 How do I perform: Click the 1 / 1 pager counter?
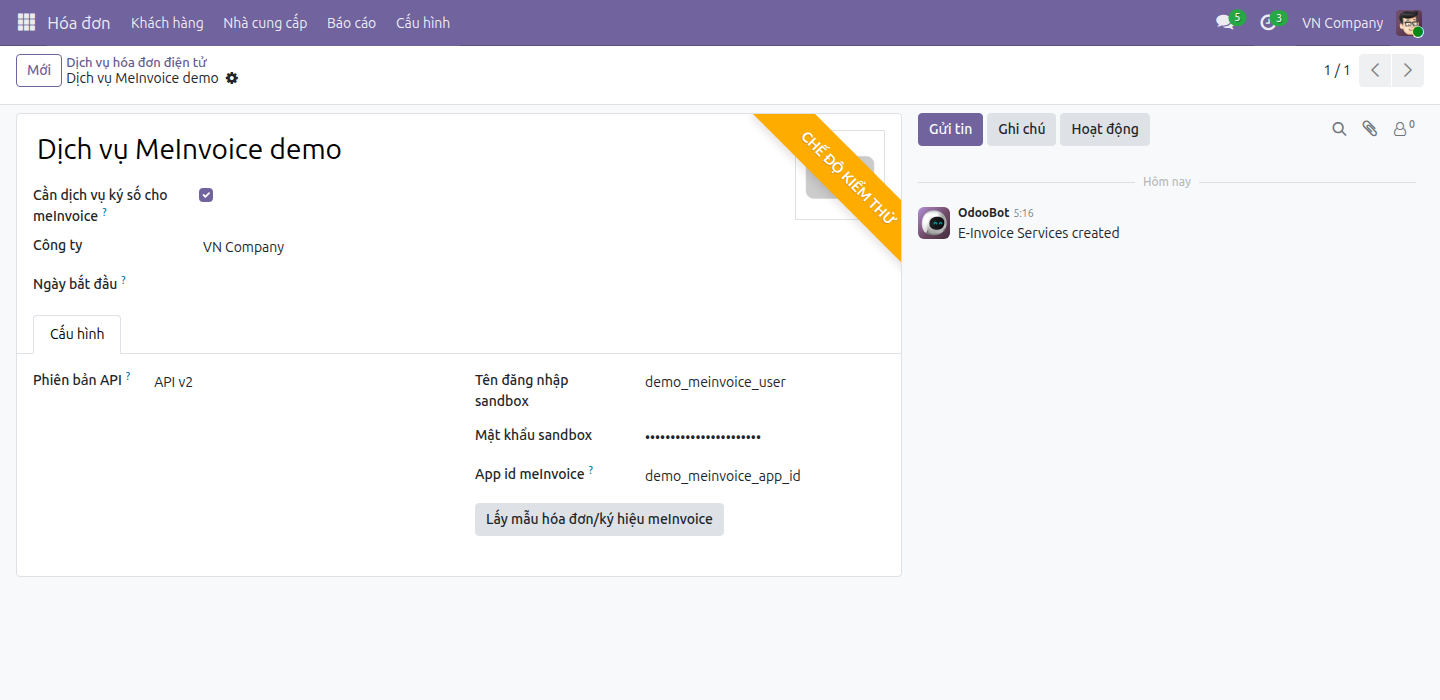click(x=1337, y=70)
